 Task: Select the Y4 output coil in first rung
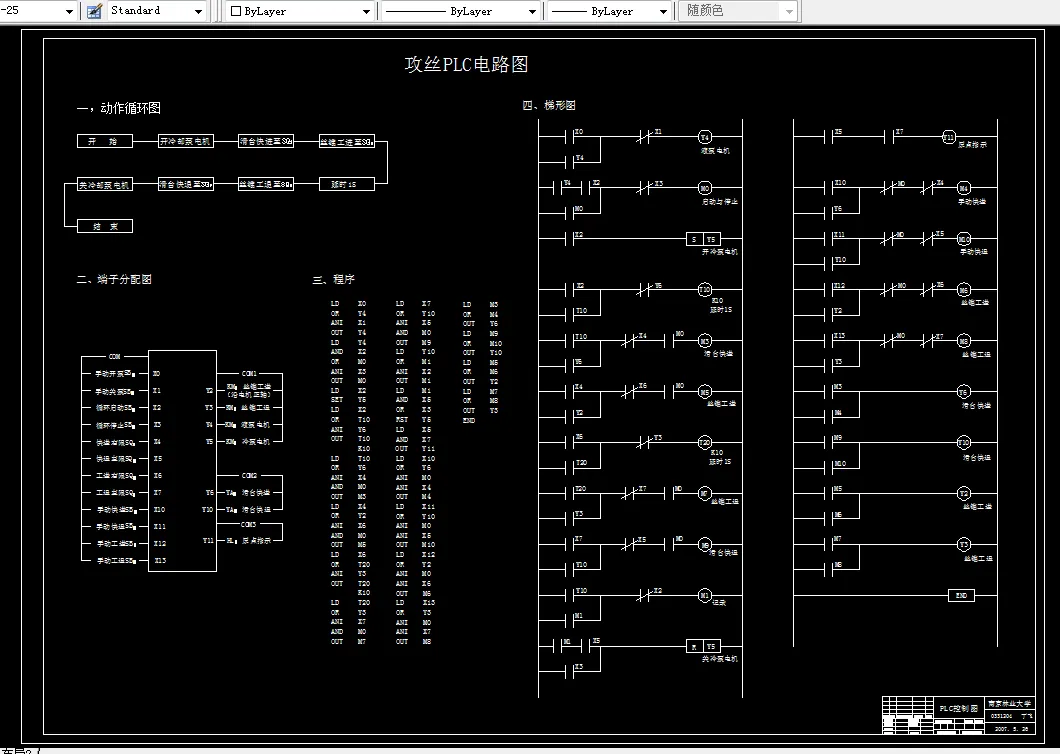click(x=705, y=137)
